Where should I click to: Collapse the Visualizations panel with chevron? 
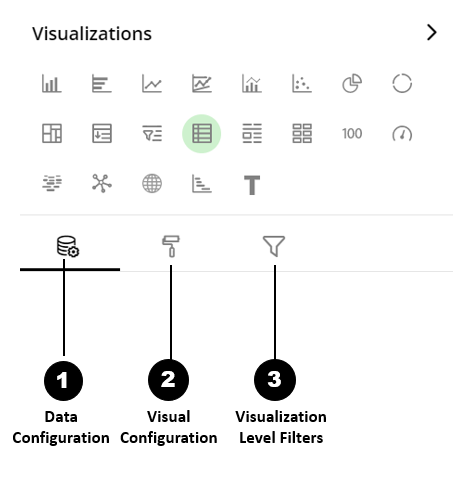pos(432,32)
